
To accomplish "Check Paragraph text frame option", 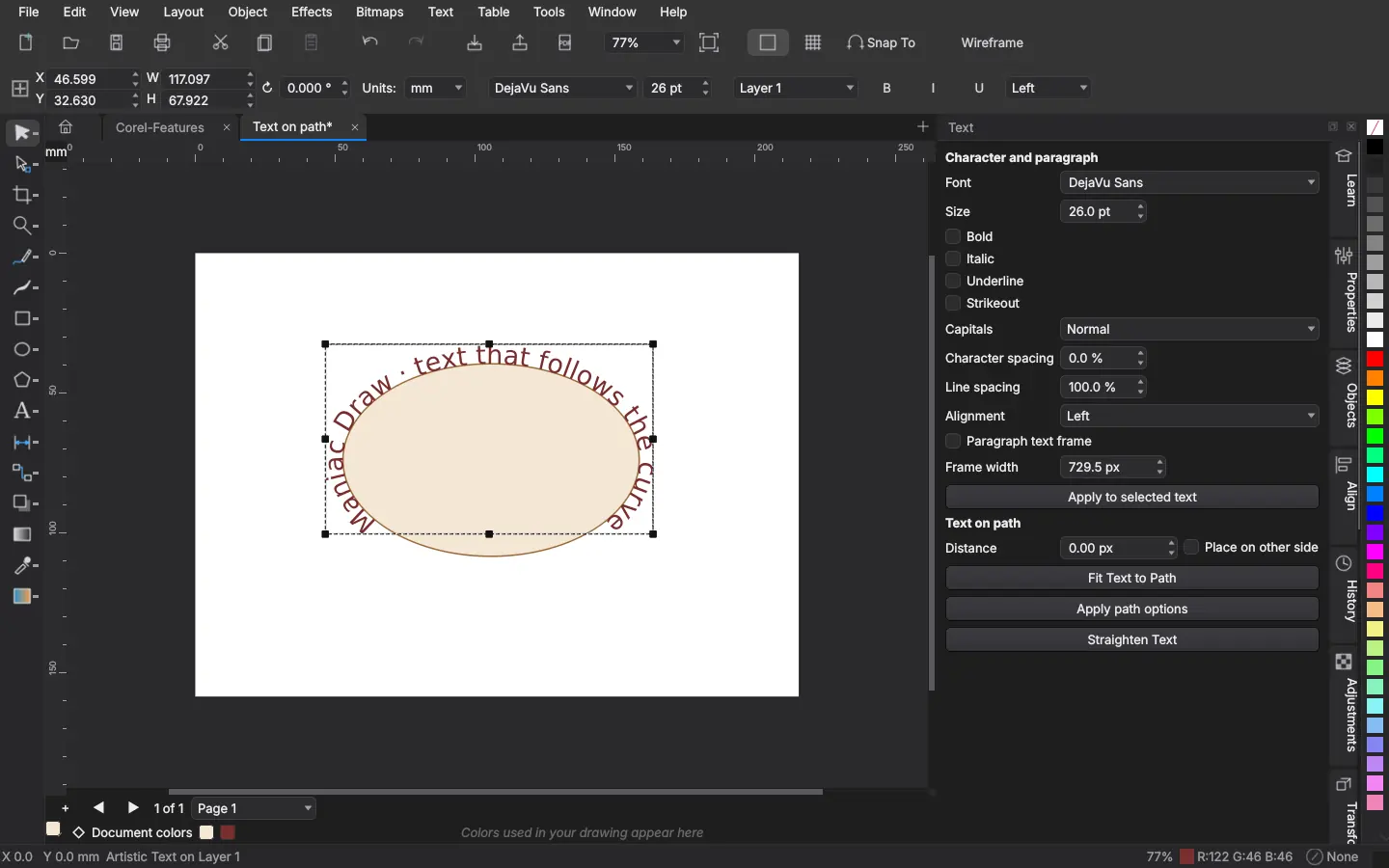I will tap(953, 441).
